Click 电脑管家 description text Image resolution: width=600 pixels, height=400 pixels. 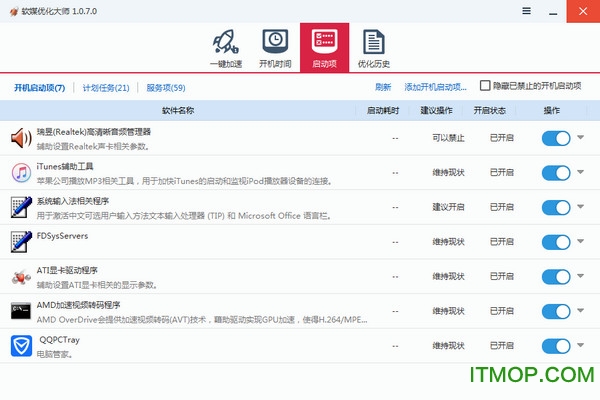pos(54,354)
